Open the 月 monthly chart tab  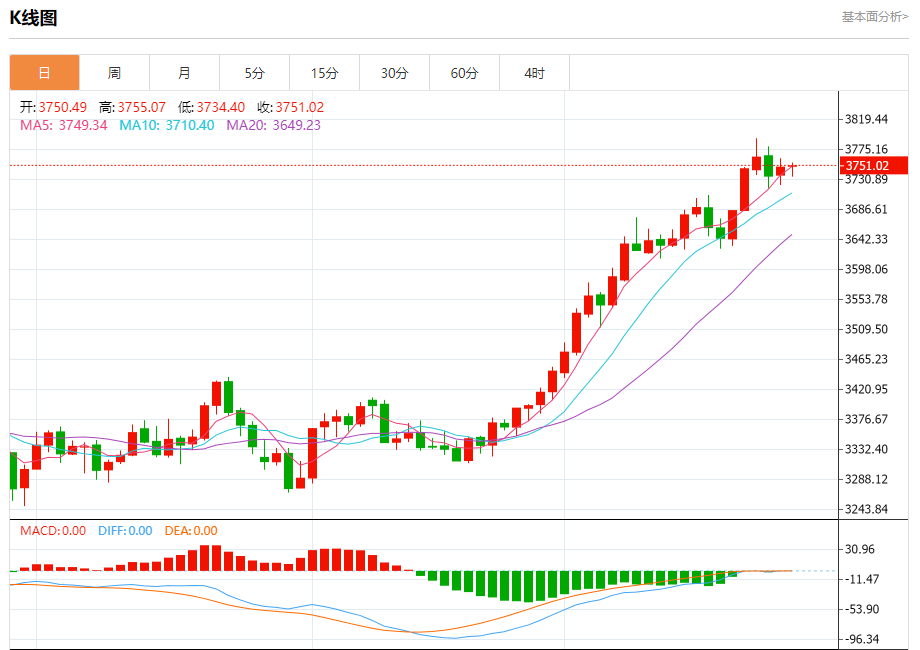[184, 73]
